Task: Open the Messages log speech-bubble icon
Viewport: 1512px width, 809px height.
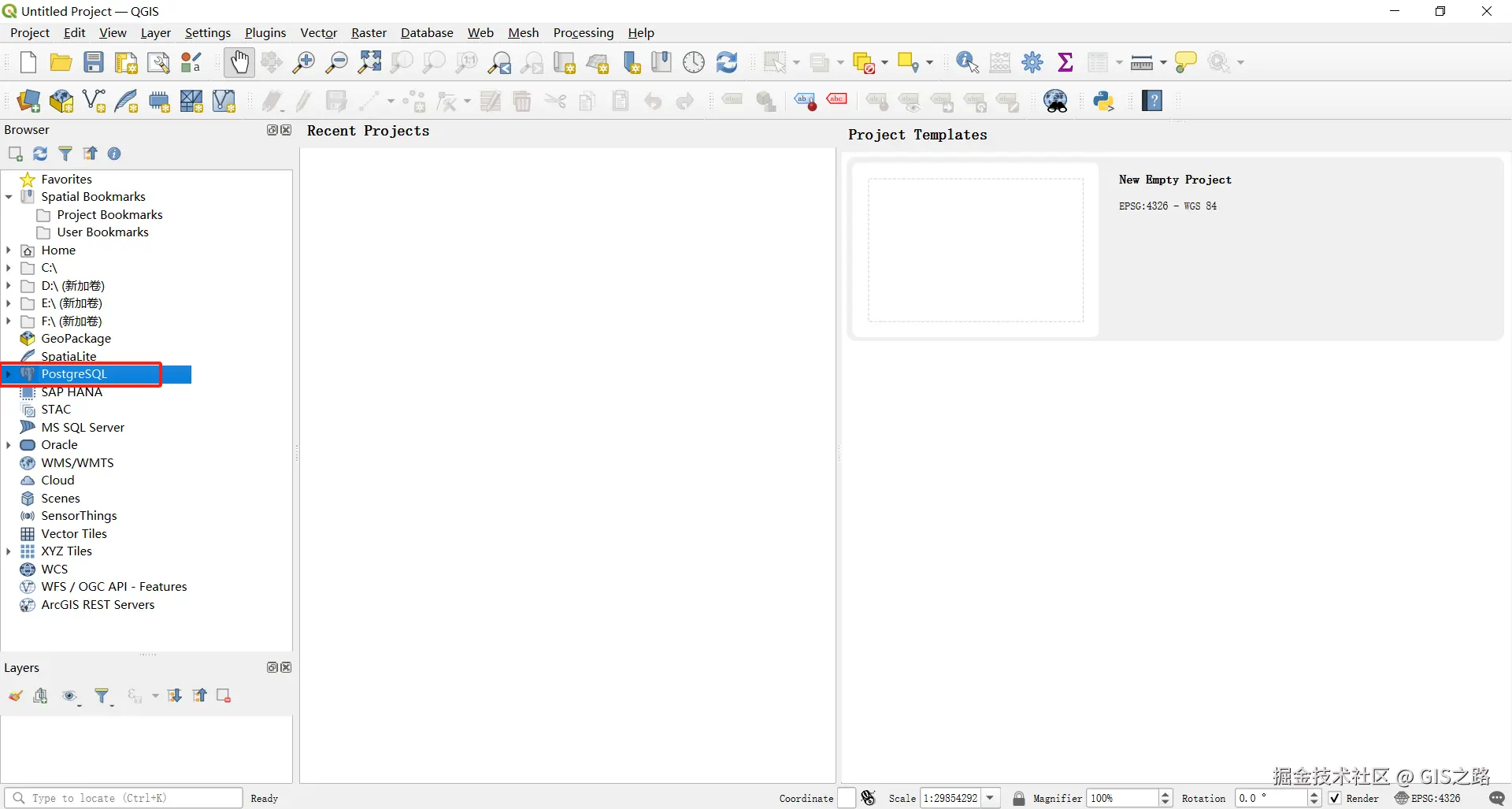Action: click(x=1496, y=798)
